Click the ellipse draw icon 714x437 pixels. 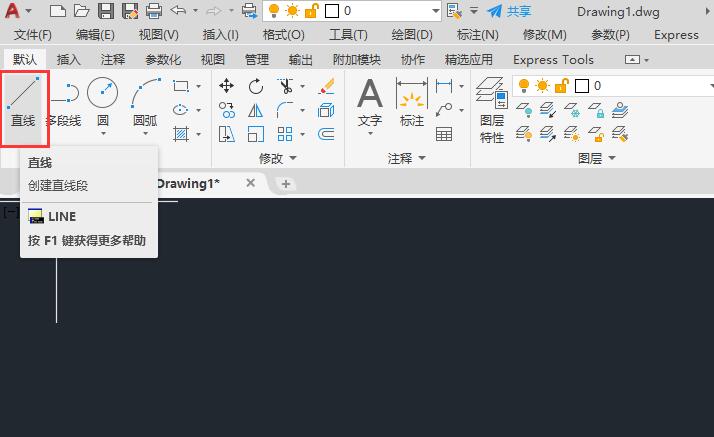(x=181, y=110)
